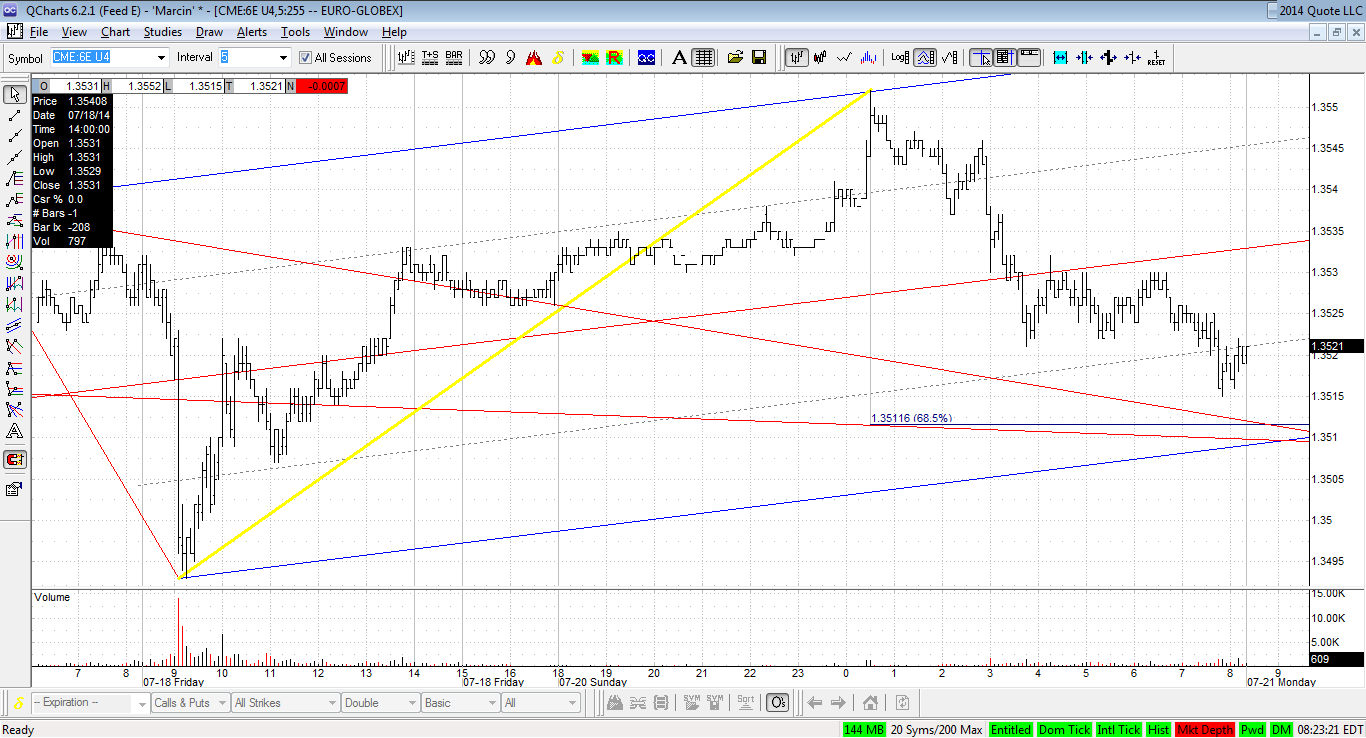Click the blue QC icon

click(646, 58)
